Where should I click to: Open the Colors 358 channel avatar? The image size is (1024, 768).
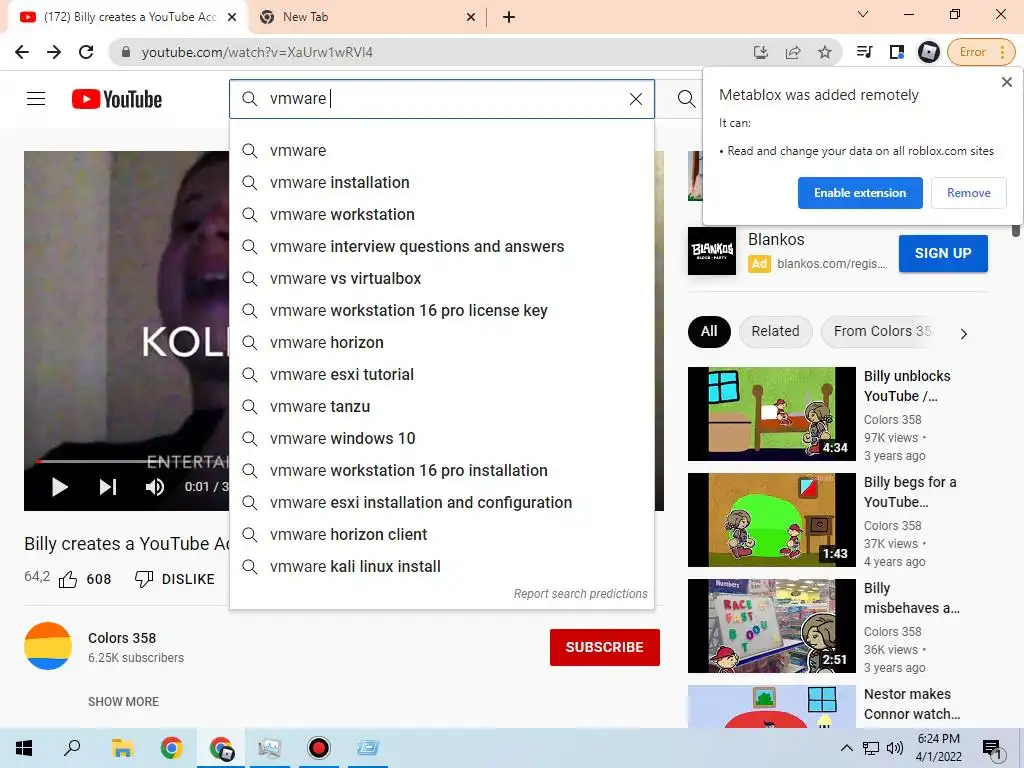(48, 646)
